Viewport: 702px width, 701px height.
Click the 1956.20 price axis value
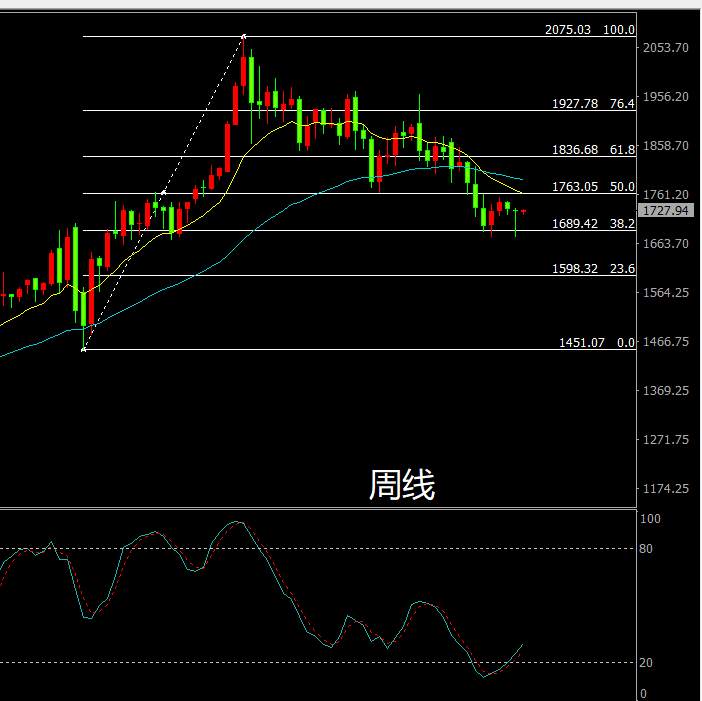click(x=665, y=96)
